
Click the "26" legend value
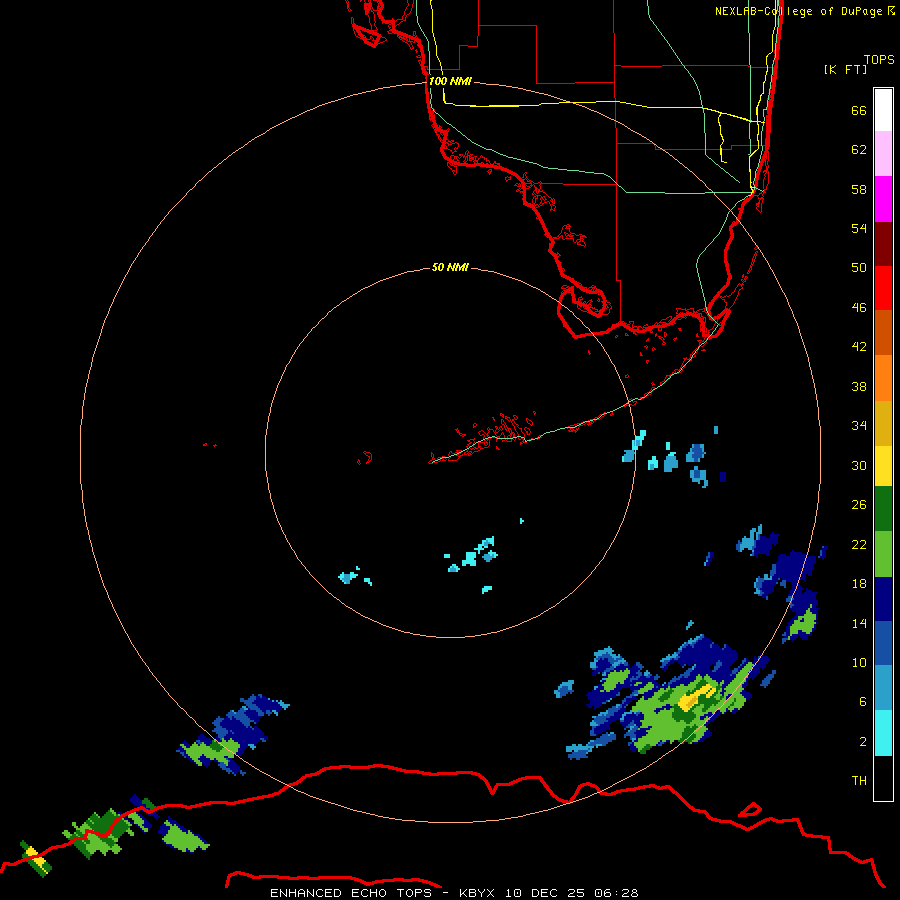[x=859, y=505]
